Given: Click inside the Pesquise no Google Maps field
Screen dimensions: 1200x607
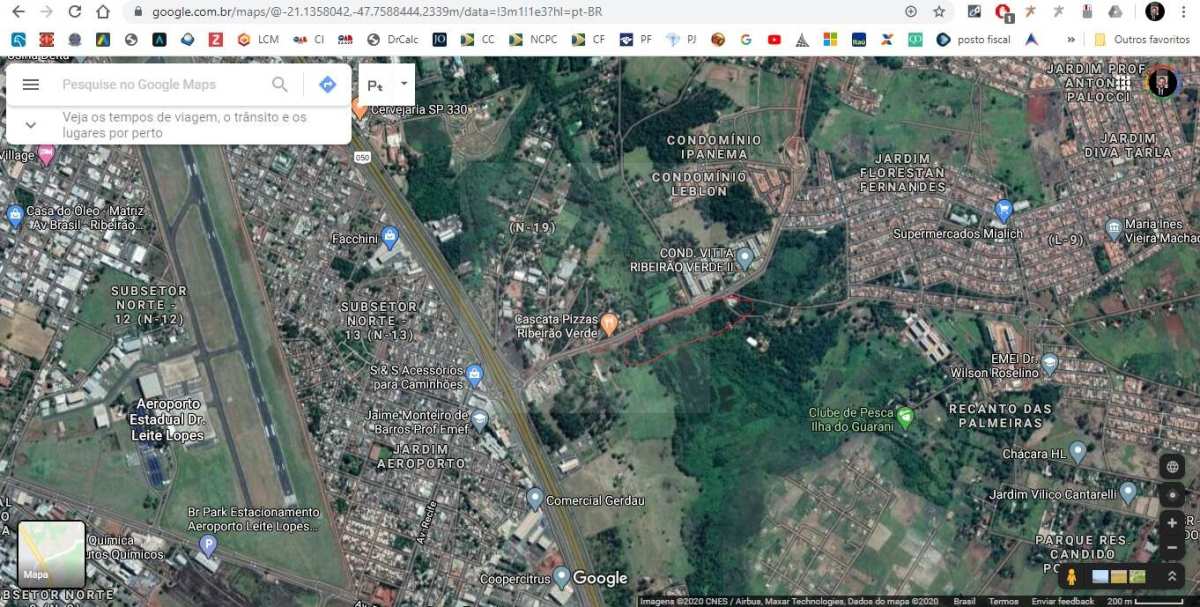Looking at the screenshot, I should click(150, 84).
